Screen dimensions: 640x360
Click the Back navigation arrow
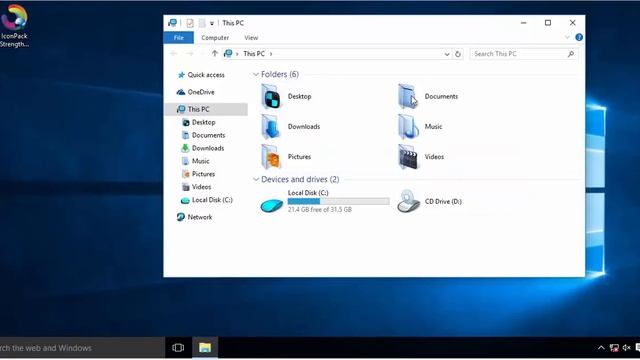click(173, 54)
